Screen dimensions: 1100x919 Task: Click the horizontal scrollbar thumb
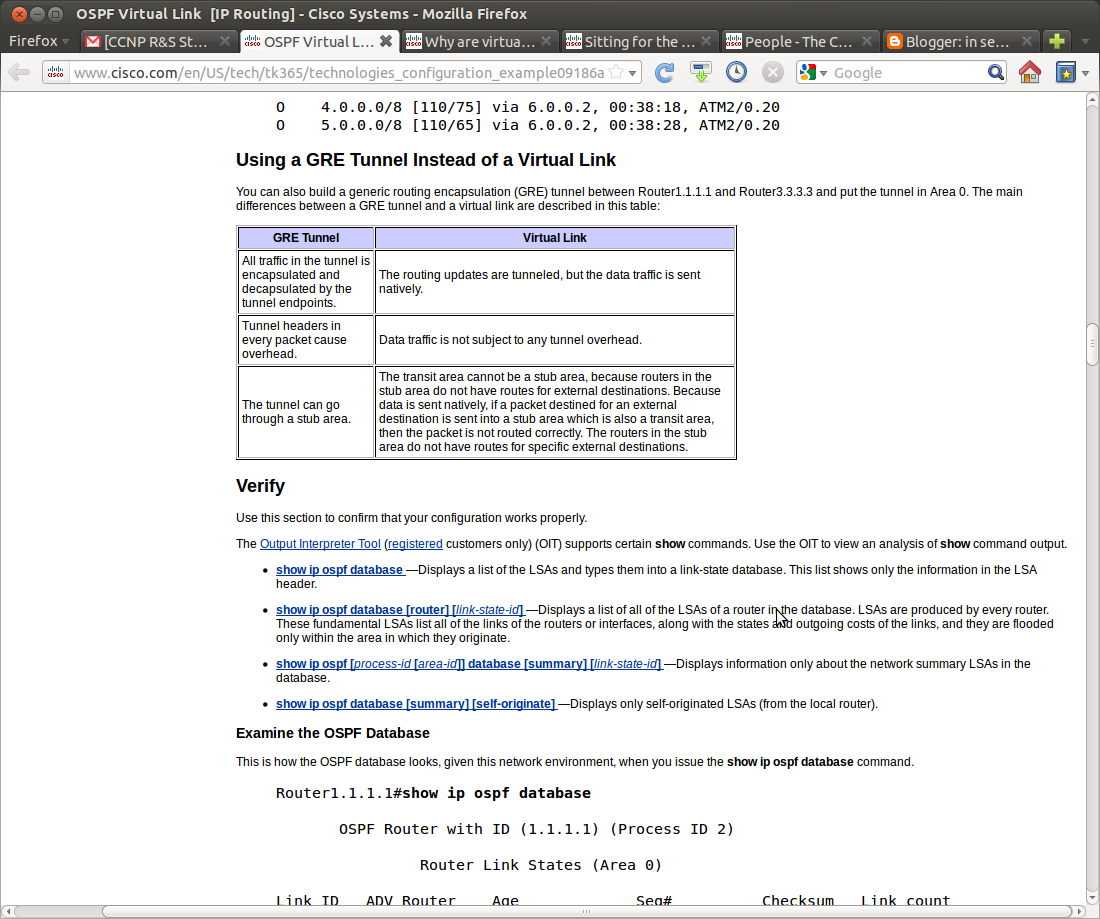coord(586,911)
